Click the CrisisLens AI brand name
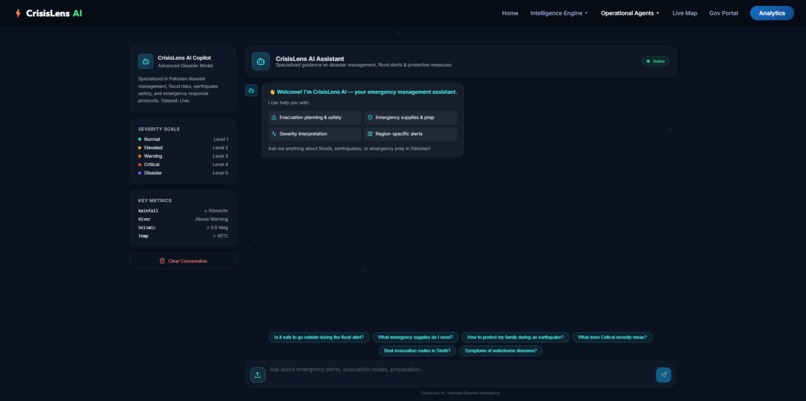The width and height of the screenshot is (806, 401). 54,13
